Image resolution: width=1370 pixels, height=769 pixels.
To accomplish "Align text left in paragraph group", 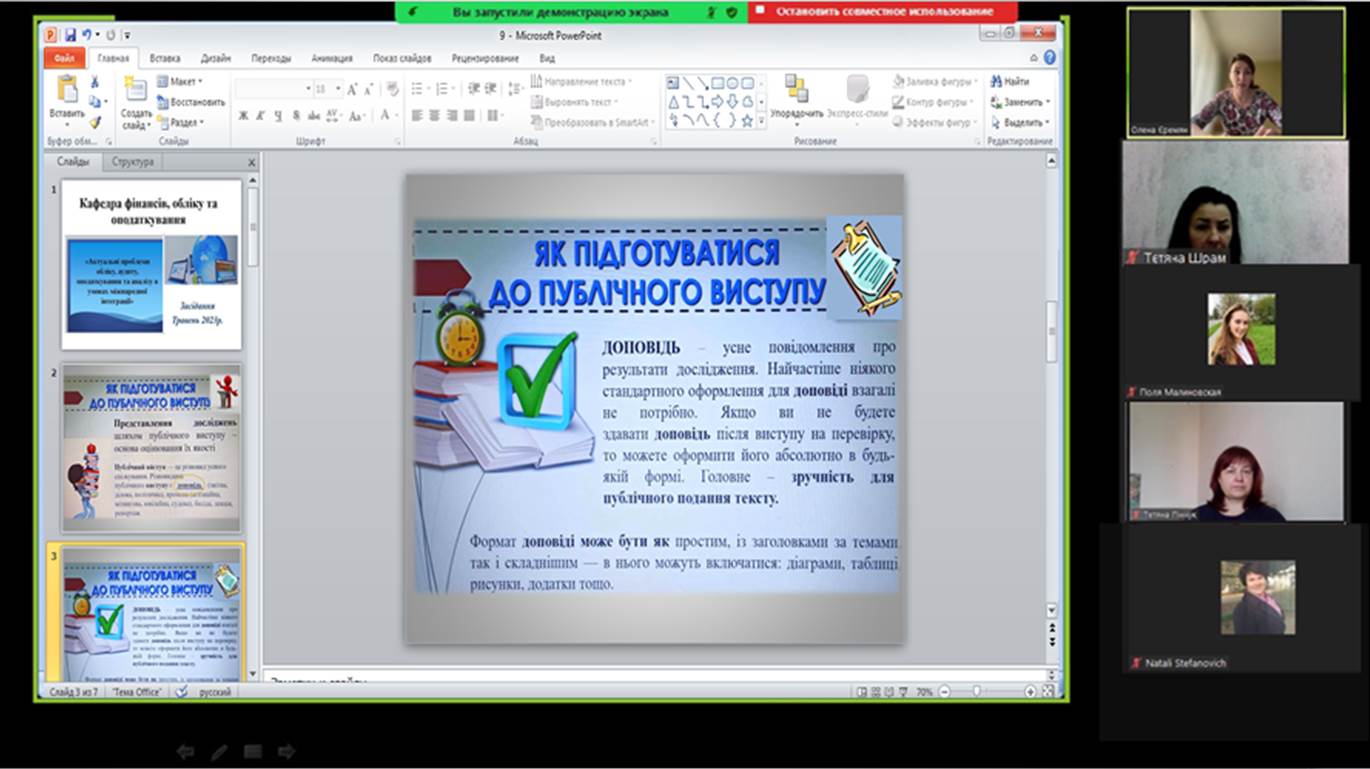I will (x=417, y=116).
